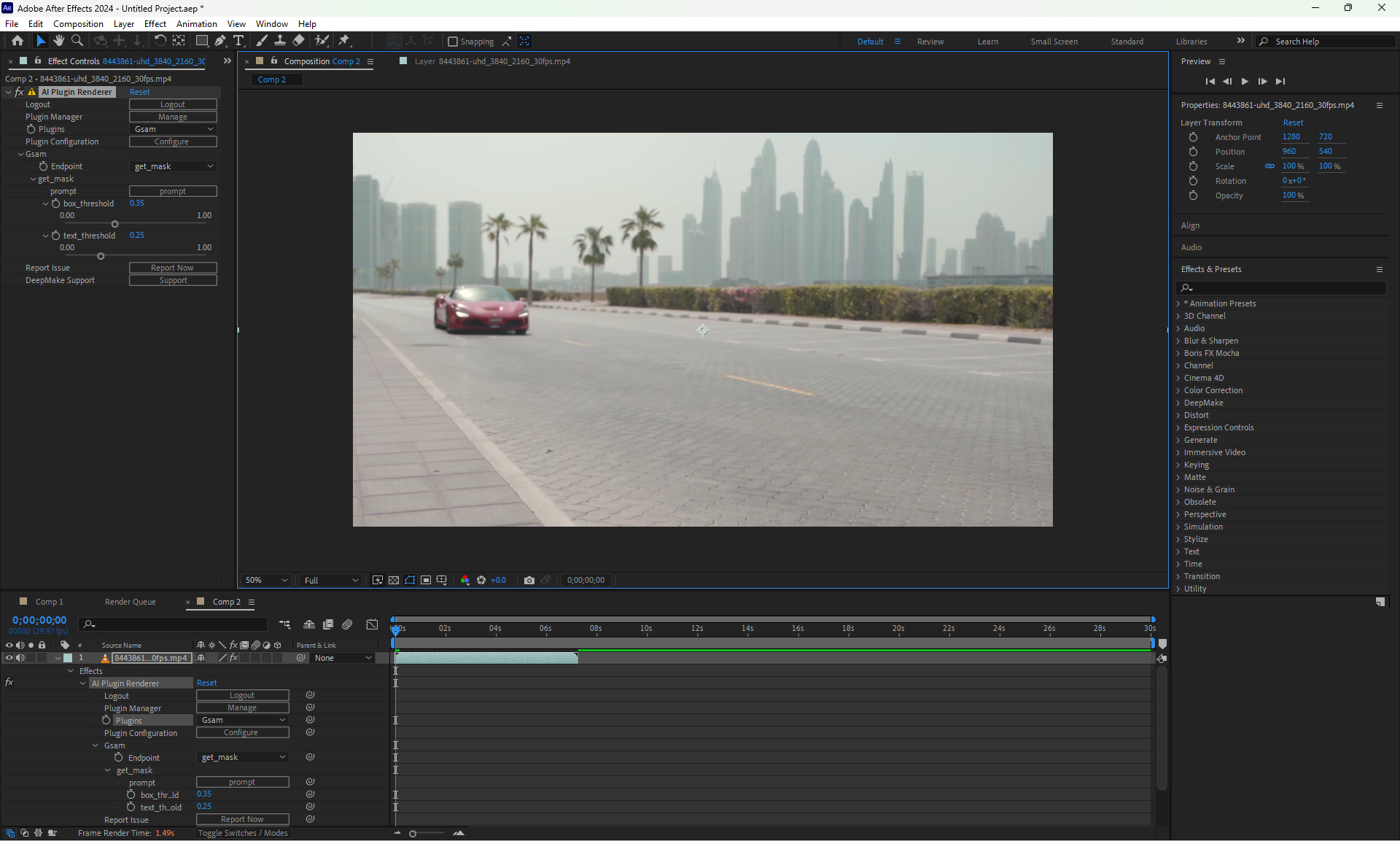The height and width of the screenshot is (841, 1400).
Task: Select the Pen tool
Action: [220, 41]
